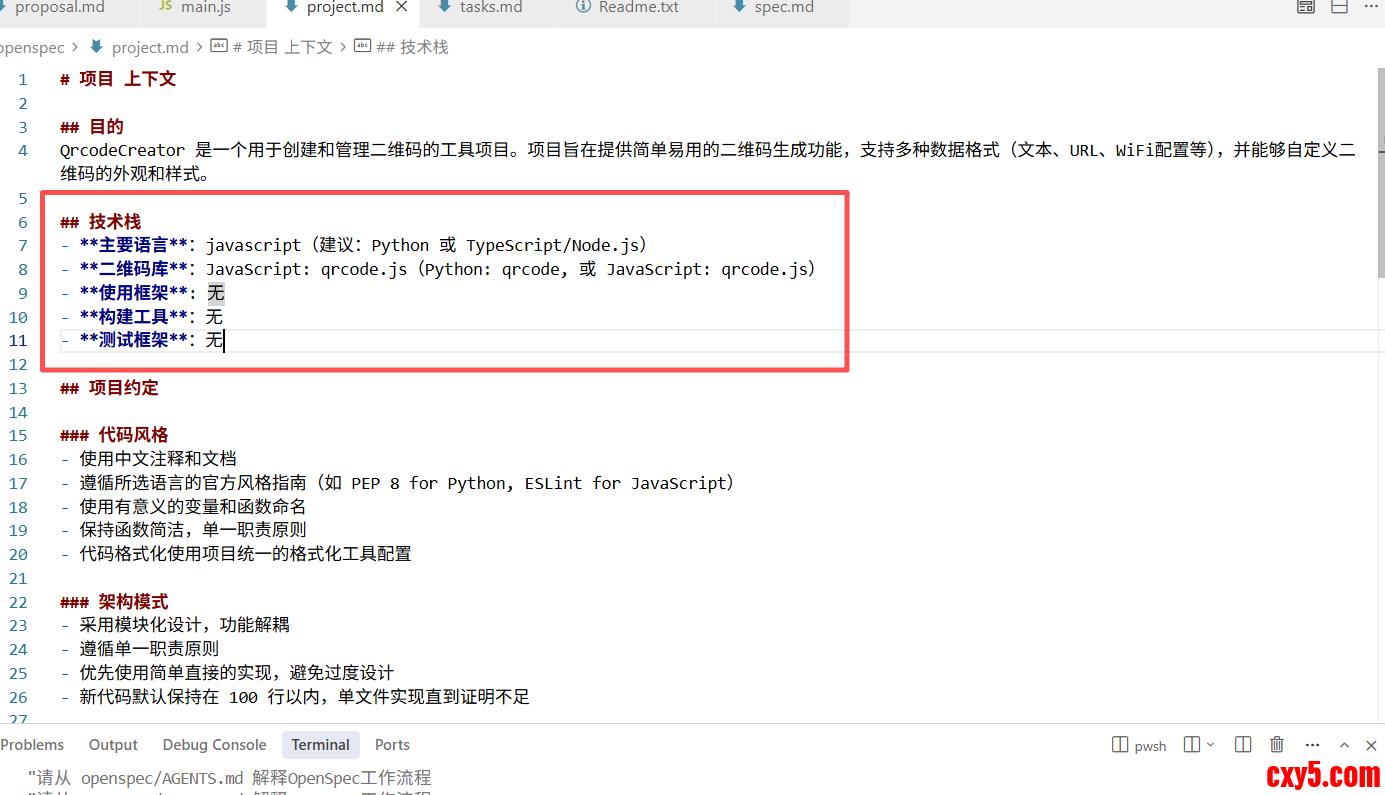
Task: Click the line '优先使用简单直接的实现，避免过度设计'
Action: point(227,673)
